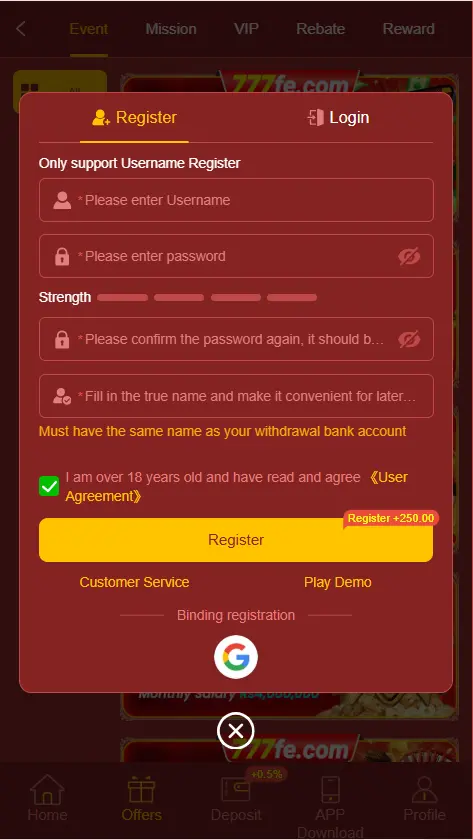Screen dimensions: 473x840
Task: Open the Home icon in bottom bar
Action: 47,789
